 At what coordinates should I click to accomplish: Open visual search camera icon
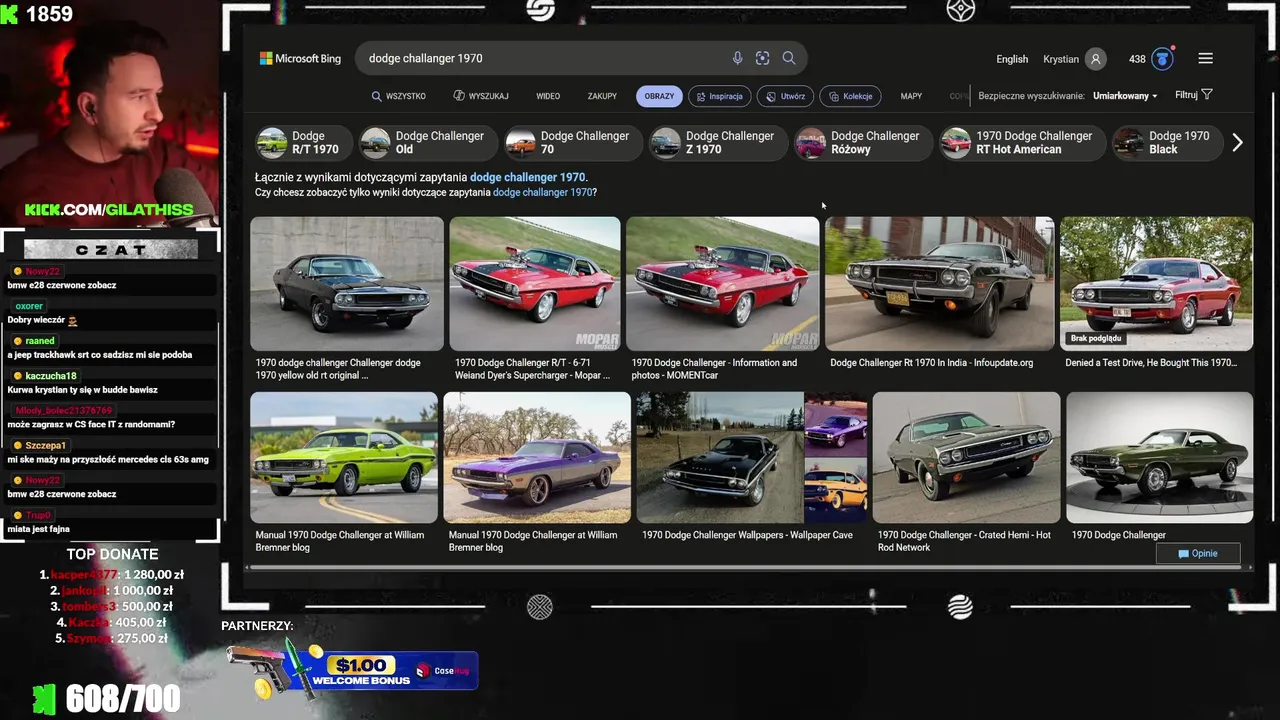coord(763,58)
